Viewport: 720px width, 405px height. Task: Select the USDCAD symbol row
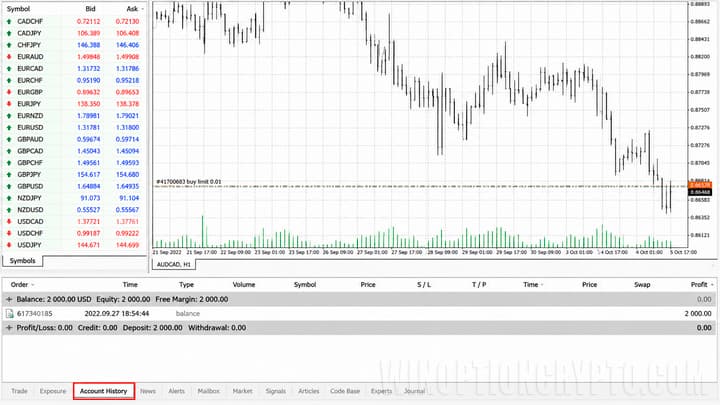click(x=73, y=222)
